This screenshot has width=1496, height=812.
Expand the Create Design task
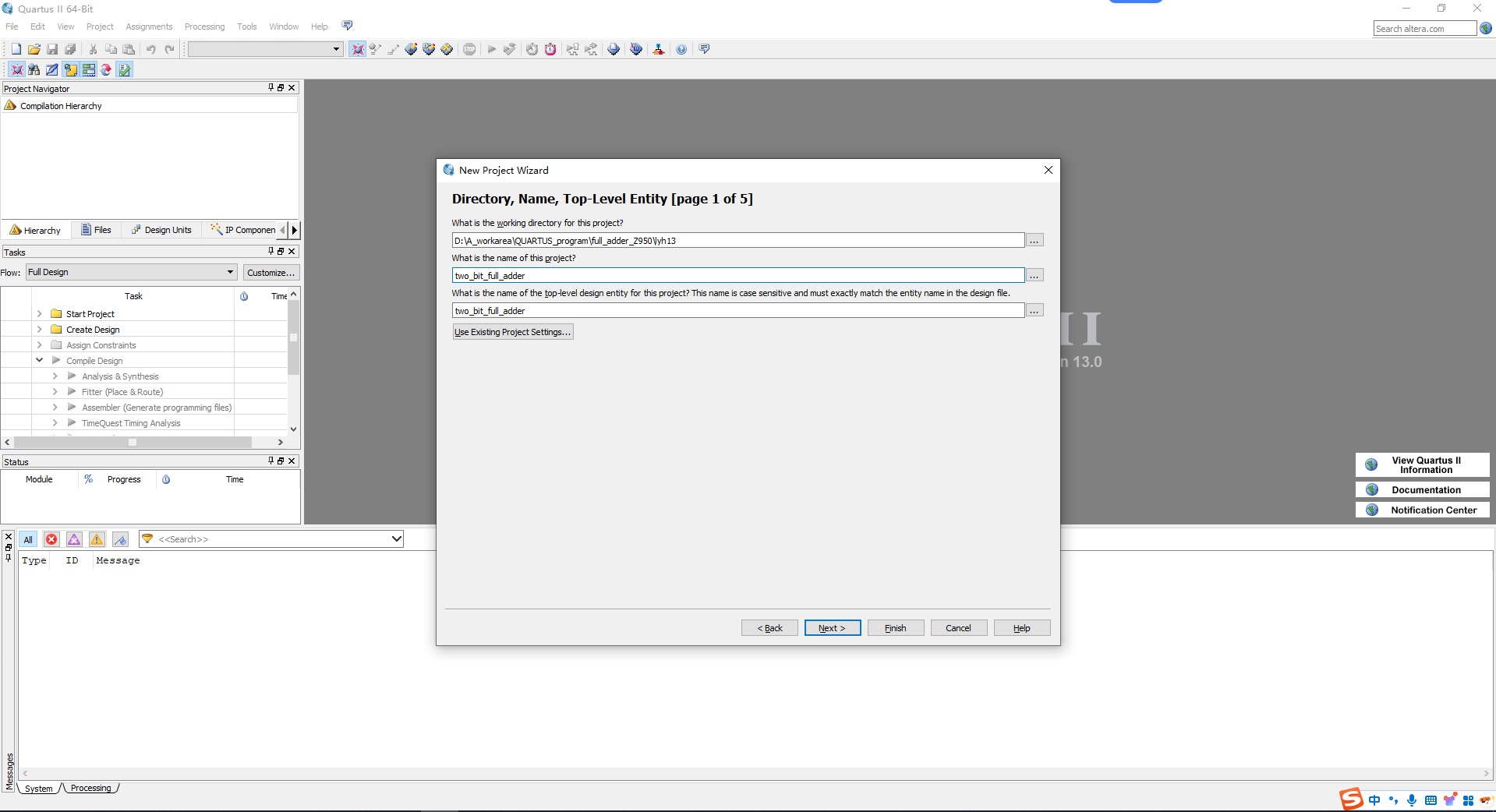pos(39,329)
